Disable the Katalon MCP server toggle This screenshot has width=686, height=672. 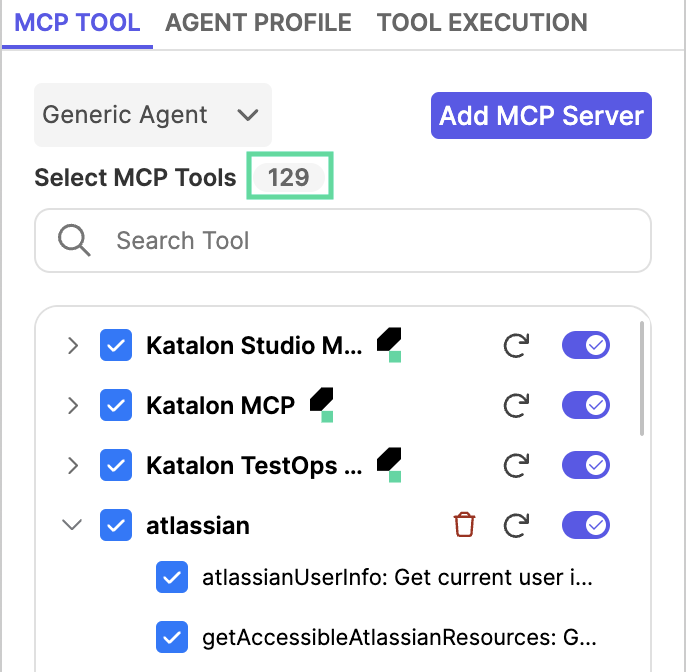[x=586, y=405]
